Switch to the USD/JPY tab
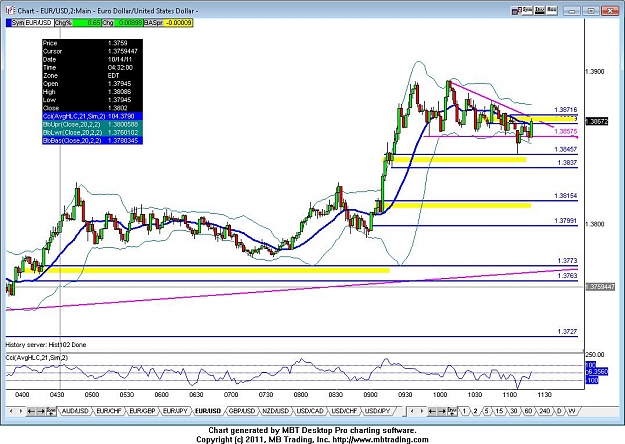 (378, 411)
